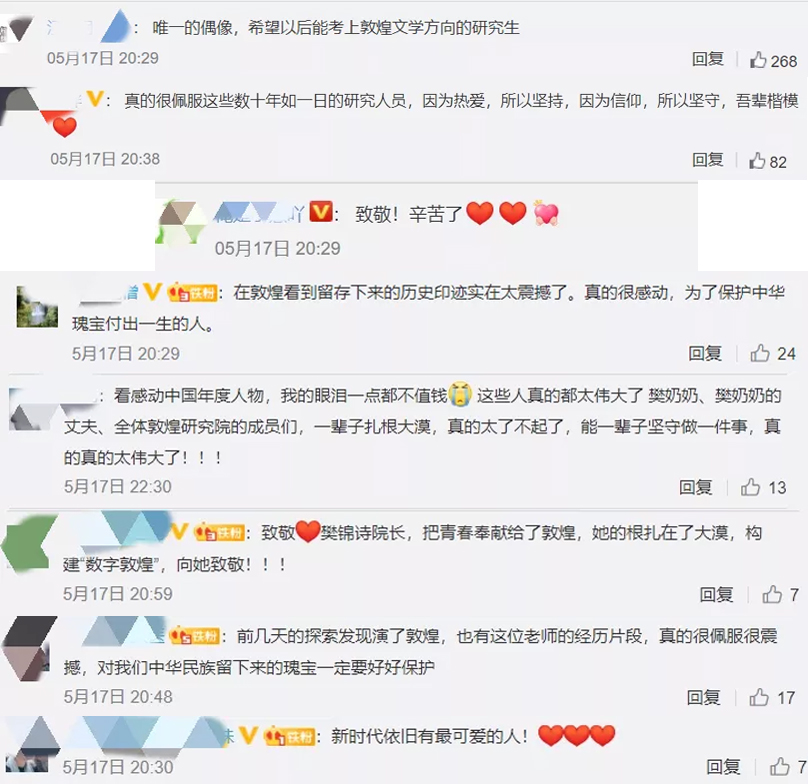Click 铁粉 badge on 前几天的探索发现 comment
Screen dimensions: 808x784
(195, 636)
